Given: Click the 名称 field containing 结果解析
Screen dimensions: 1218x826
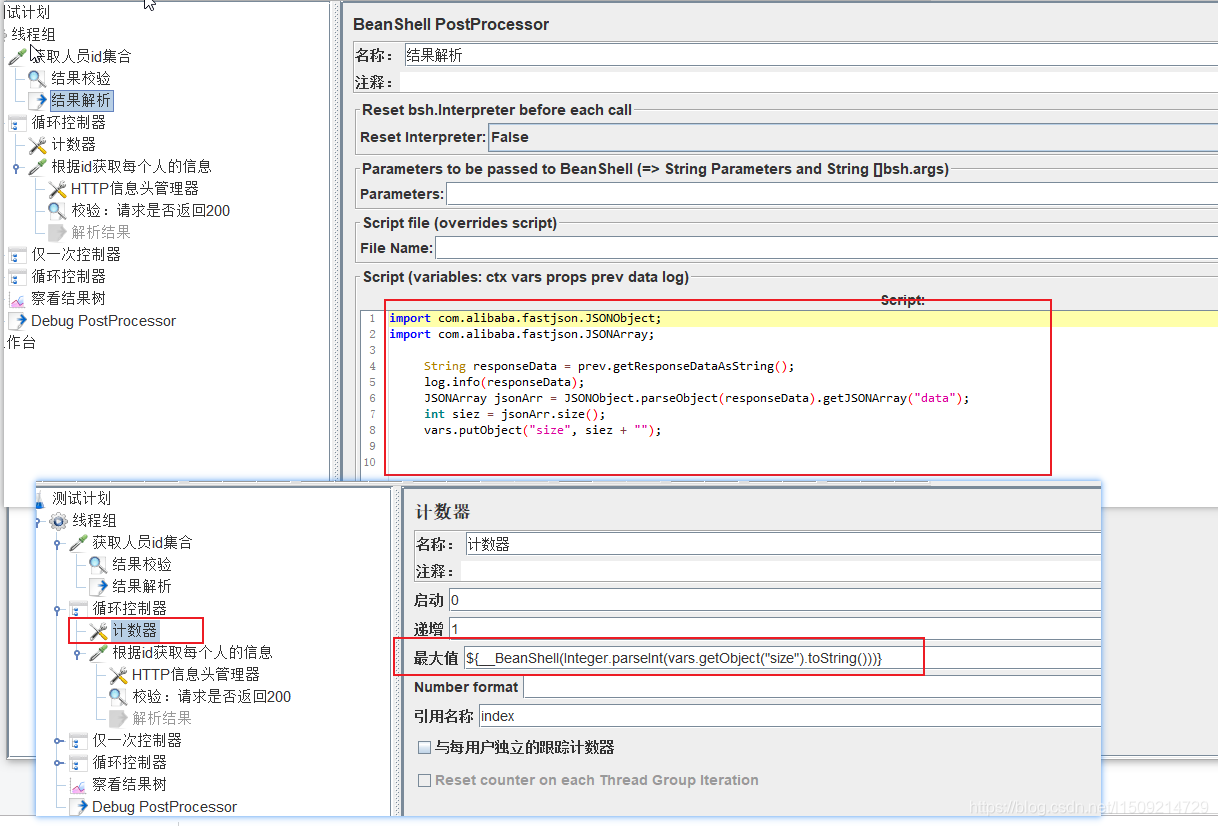Looking at the screenshot, I should [811, 56].
